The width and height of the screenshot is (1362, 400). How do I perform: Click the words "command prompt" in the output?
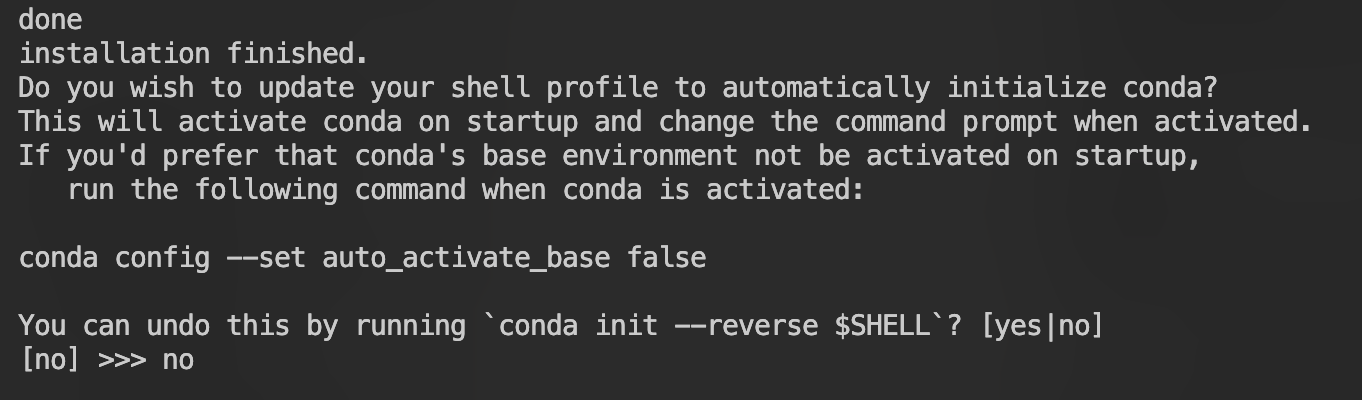946,122
